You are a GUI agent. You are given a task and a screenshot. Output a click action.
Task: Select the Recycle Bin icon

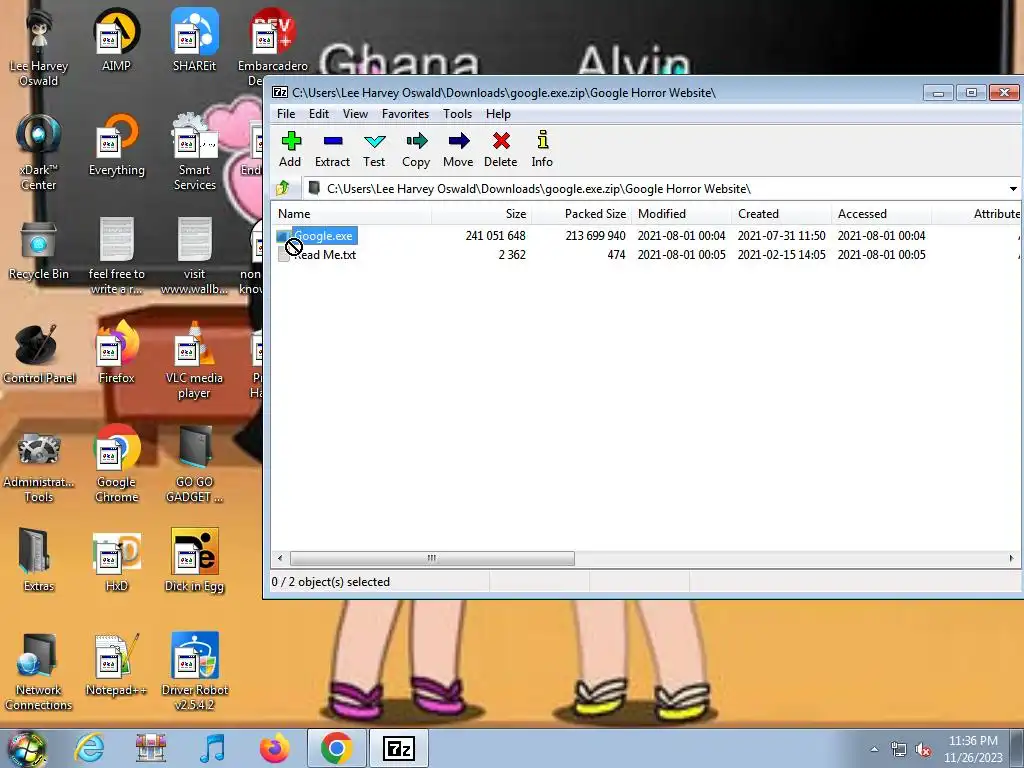click(39, 249)
